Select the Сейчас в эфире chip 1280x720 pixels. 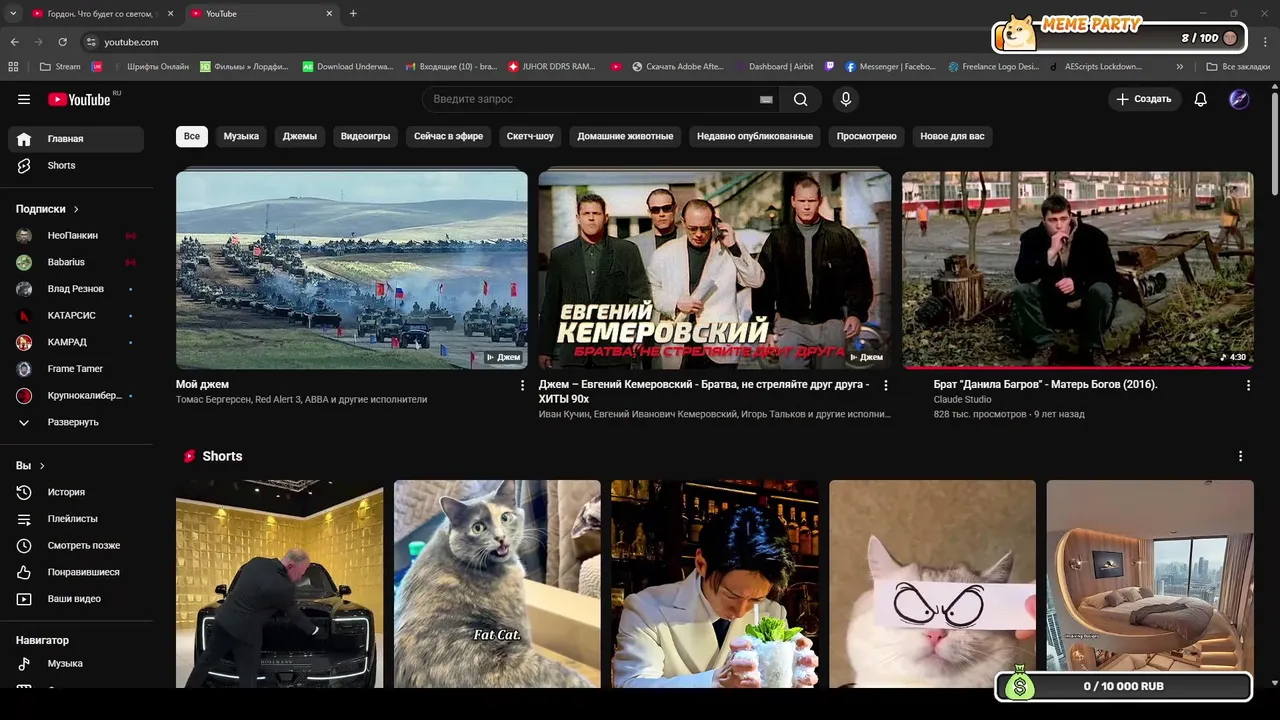coord(448,136)
